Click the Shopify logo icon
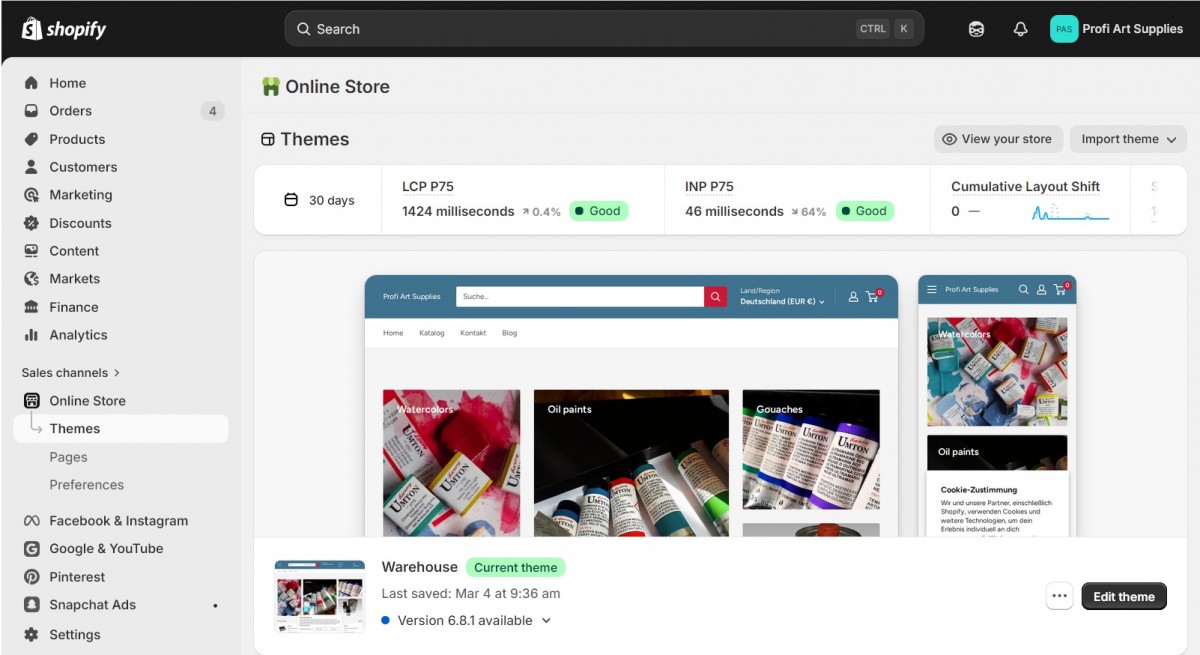The height and width of the screenshot is (655, 1200). [32, 28]
